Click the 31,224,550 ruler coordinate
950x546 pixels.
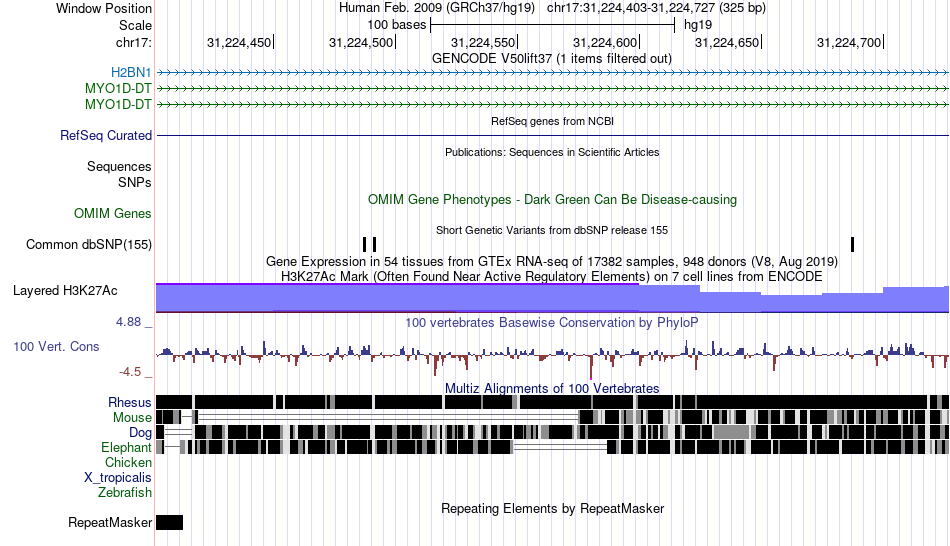[x=483, y=42]
